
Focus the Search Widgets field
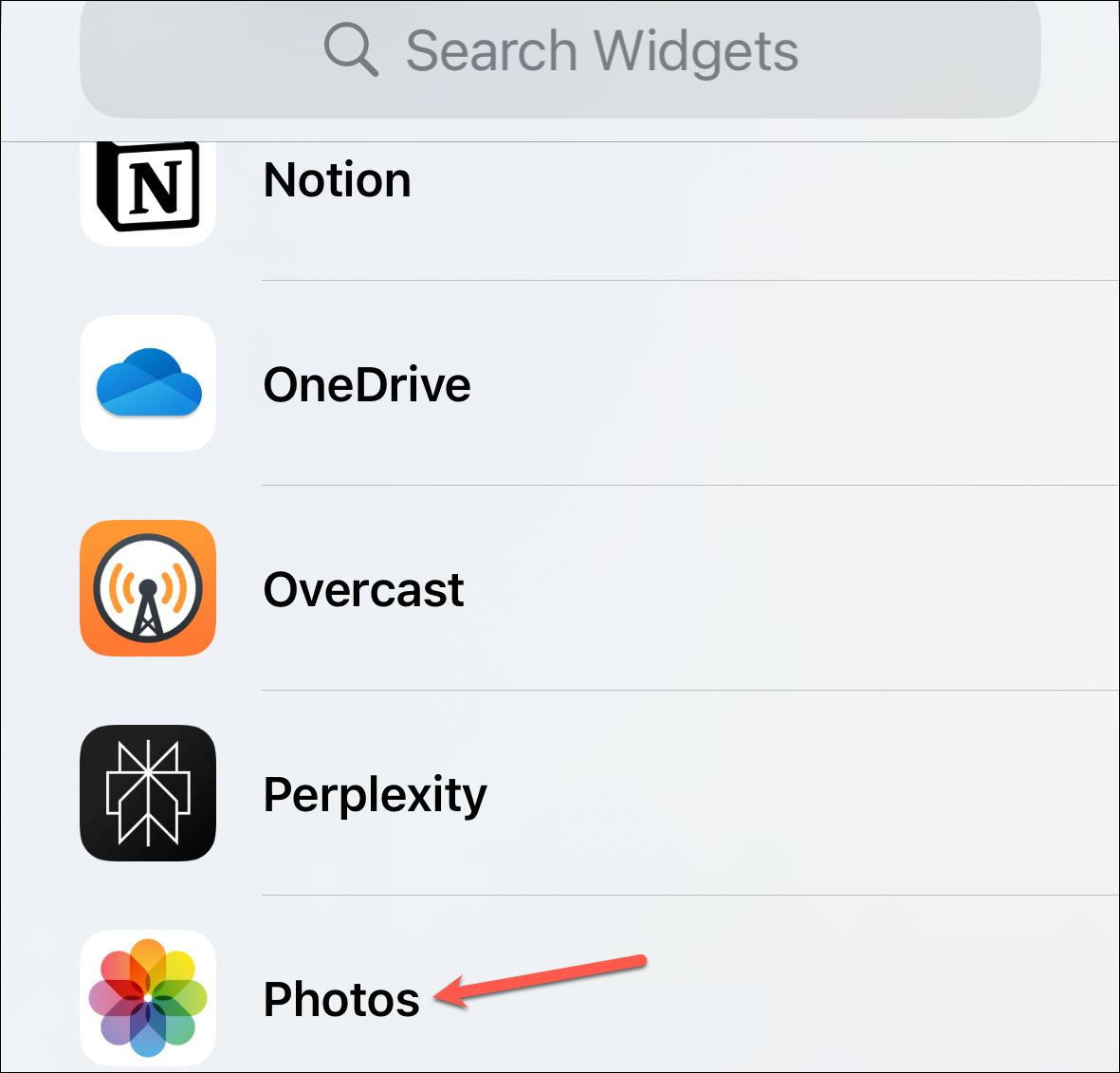560,57
